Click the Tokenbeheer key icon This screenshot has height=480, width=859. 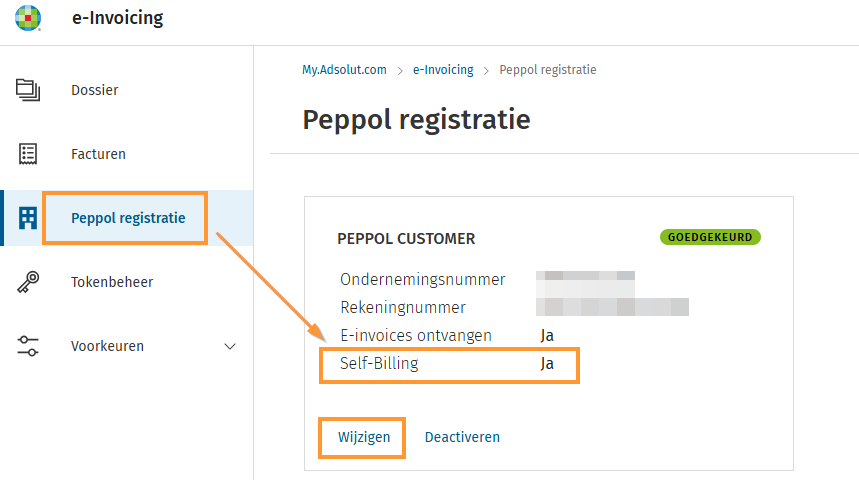28,282
